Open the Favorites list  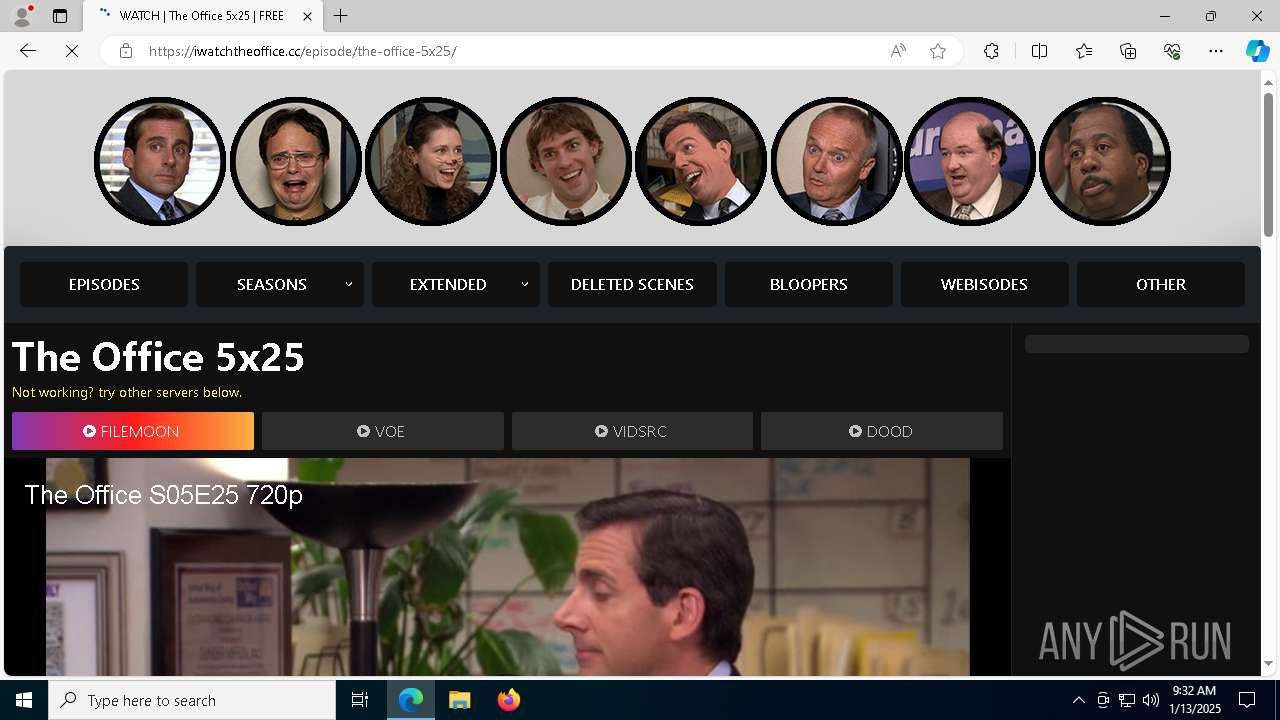[x=1084, y=51]
